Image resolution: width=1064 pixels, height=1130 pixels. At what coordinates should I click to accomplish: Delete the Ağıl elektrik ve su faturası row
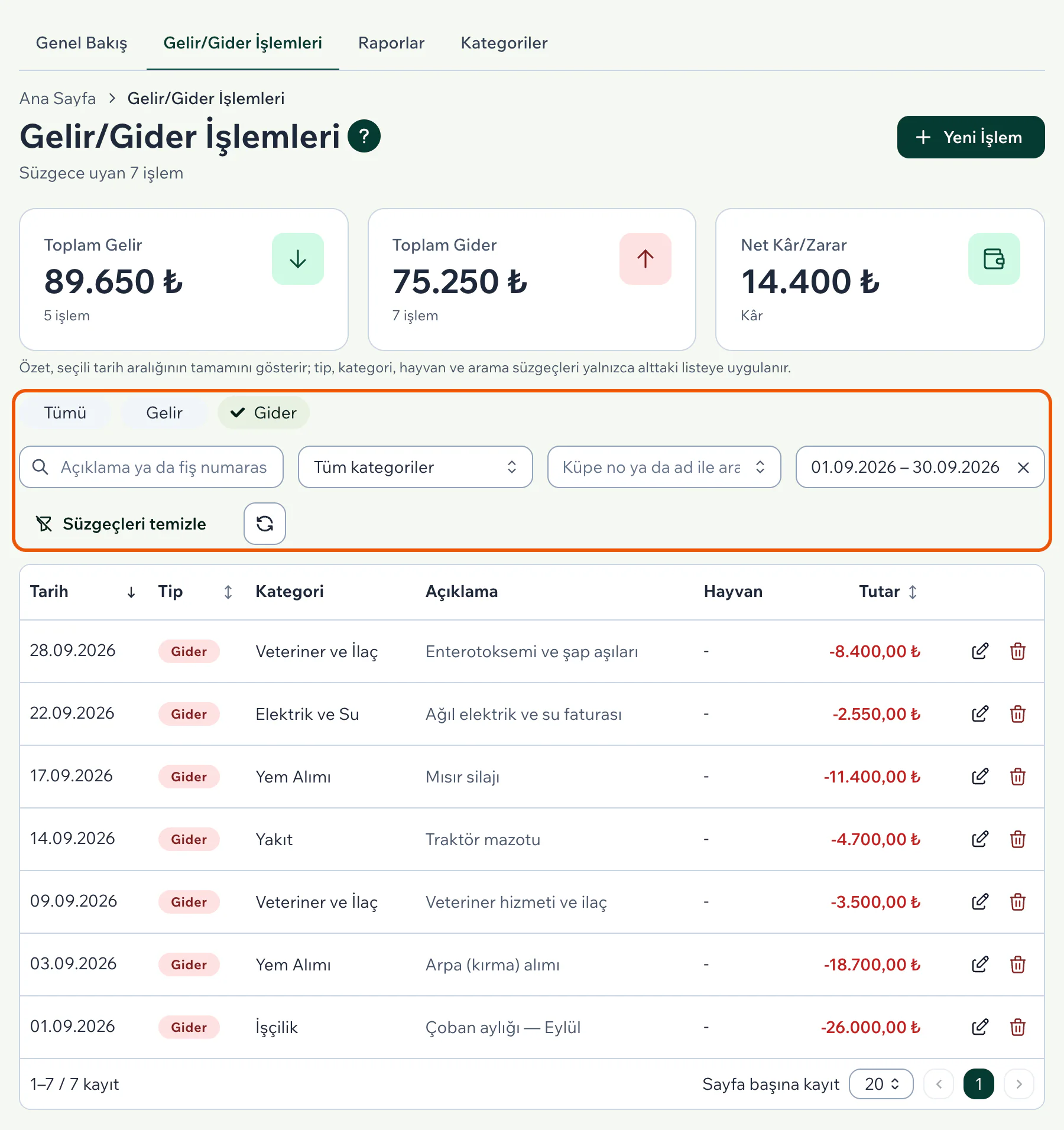(x=1017, y=714)
